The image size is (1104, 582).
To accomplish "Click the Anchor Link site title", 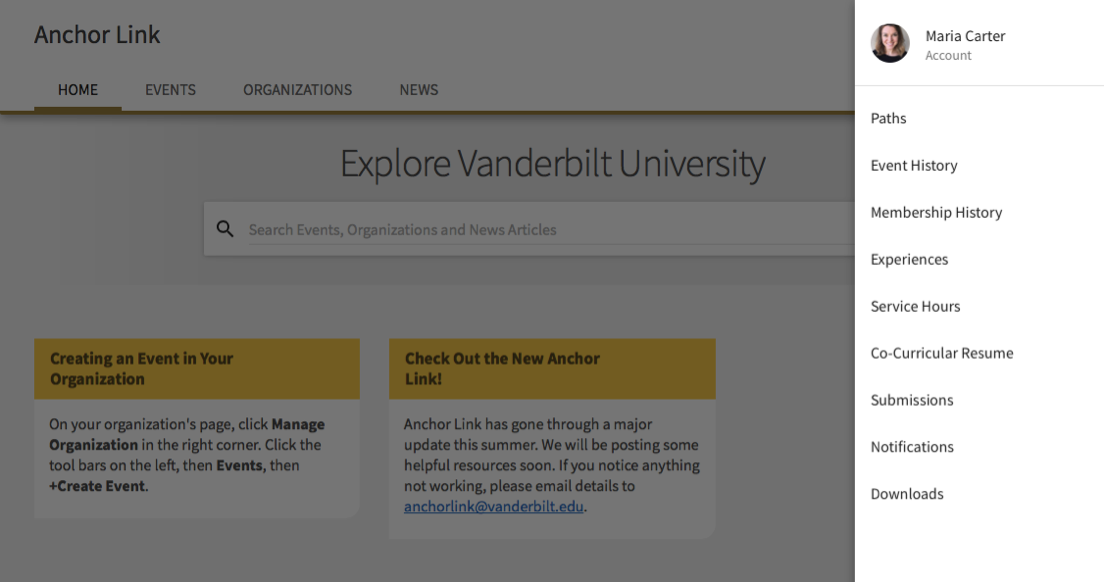I will tap(97, 35).
